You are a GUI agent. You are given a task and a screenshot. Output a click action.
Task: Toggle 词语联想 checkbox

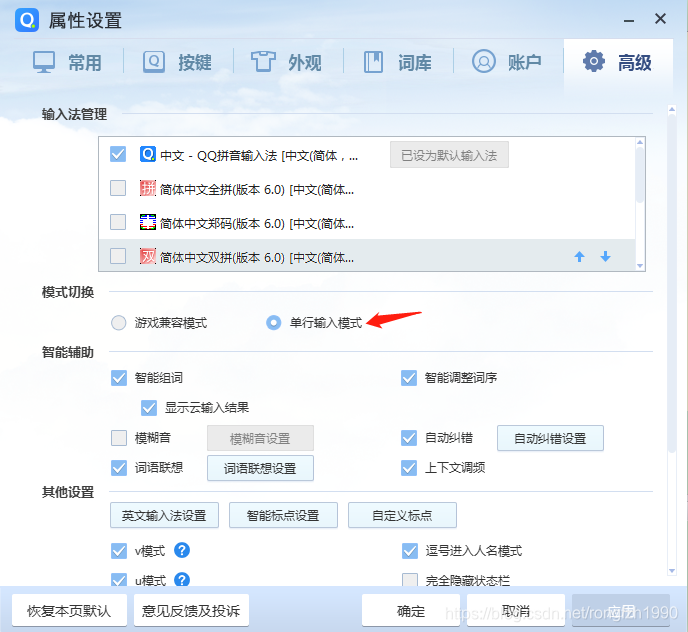click(x=119, y=468)
